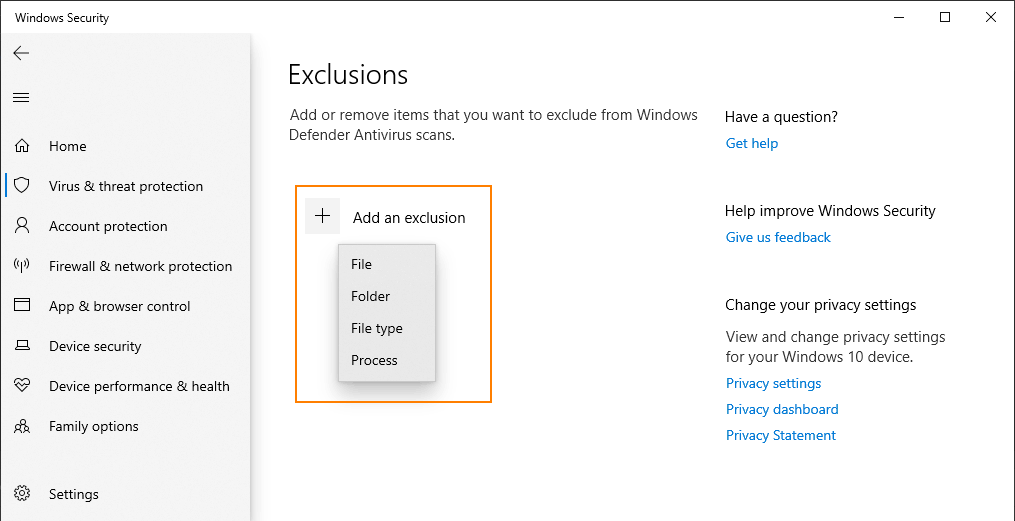This screenshot has height=521, width=1015.
Task: Open the Privacy Statement link
Action: pyautogui.click(x=781, y=435)
